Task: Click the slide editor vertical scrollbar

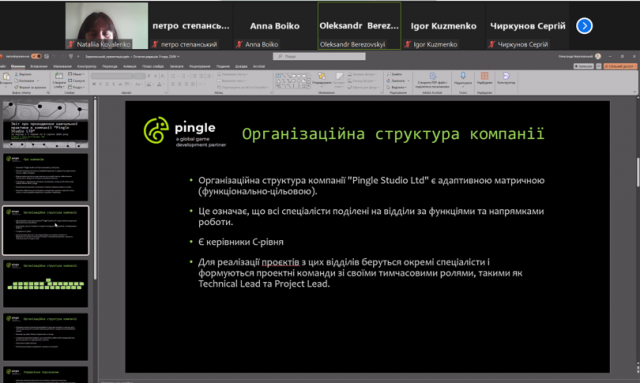Action: [x=637, y=171]
